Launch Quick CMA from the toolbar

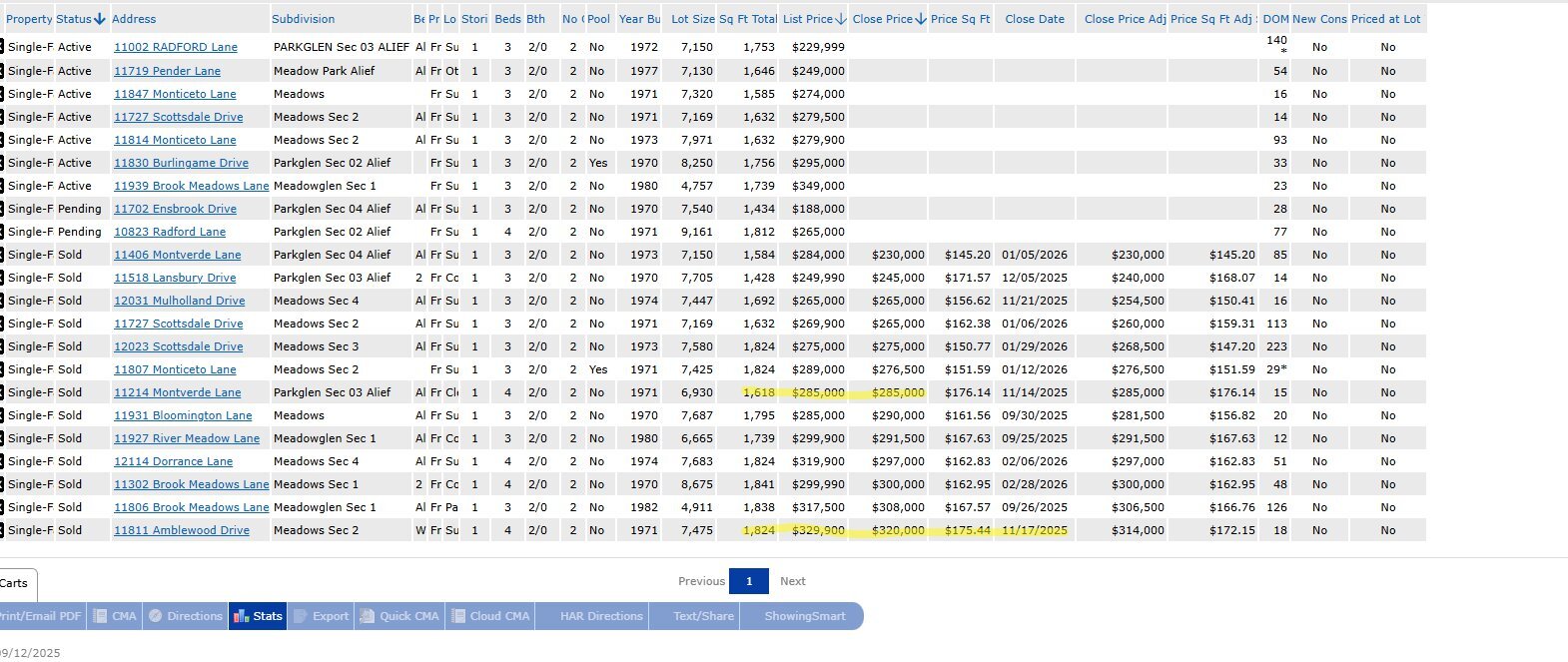[x=399, y=616]
